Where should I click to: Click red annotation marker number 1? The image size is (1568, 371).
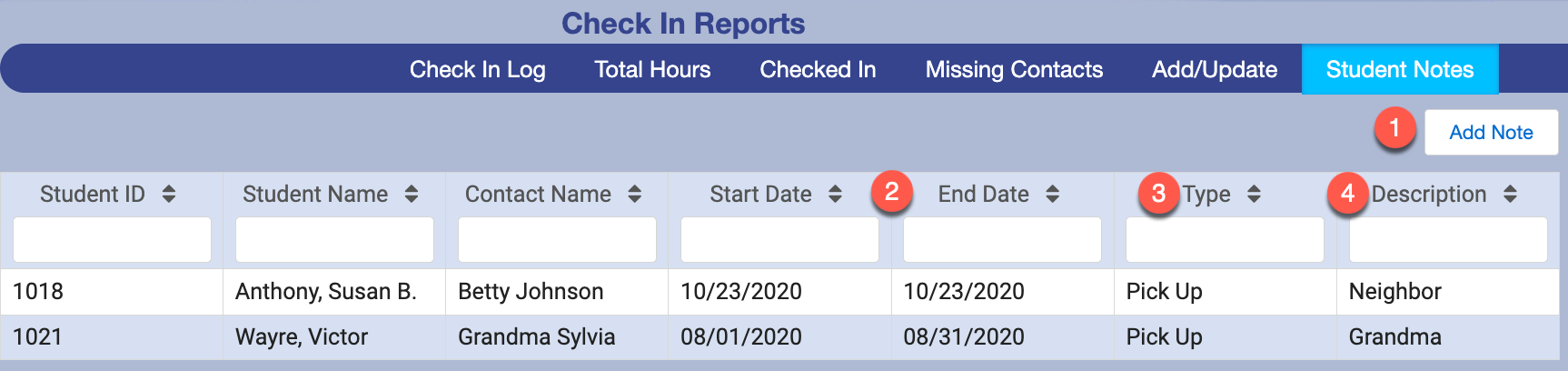(1394, 129)
